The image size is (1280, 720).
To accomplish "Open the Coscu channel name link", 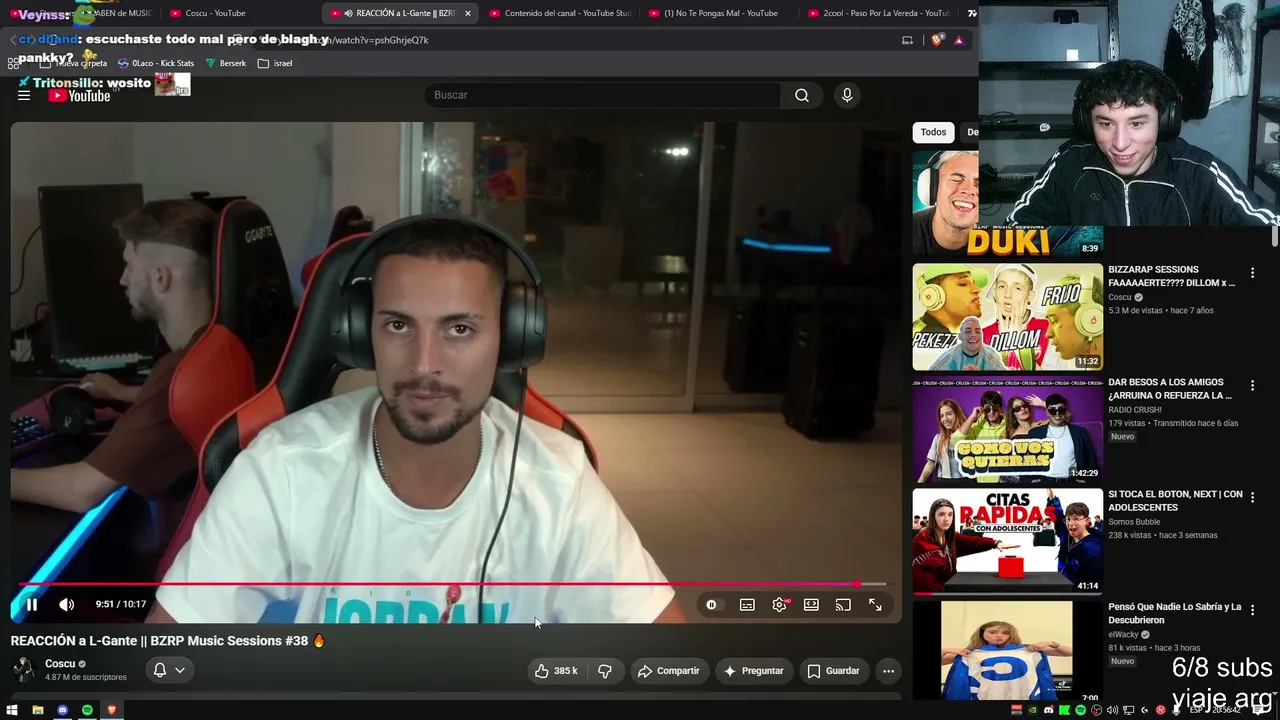I will click(60, 664).
